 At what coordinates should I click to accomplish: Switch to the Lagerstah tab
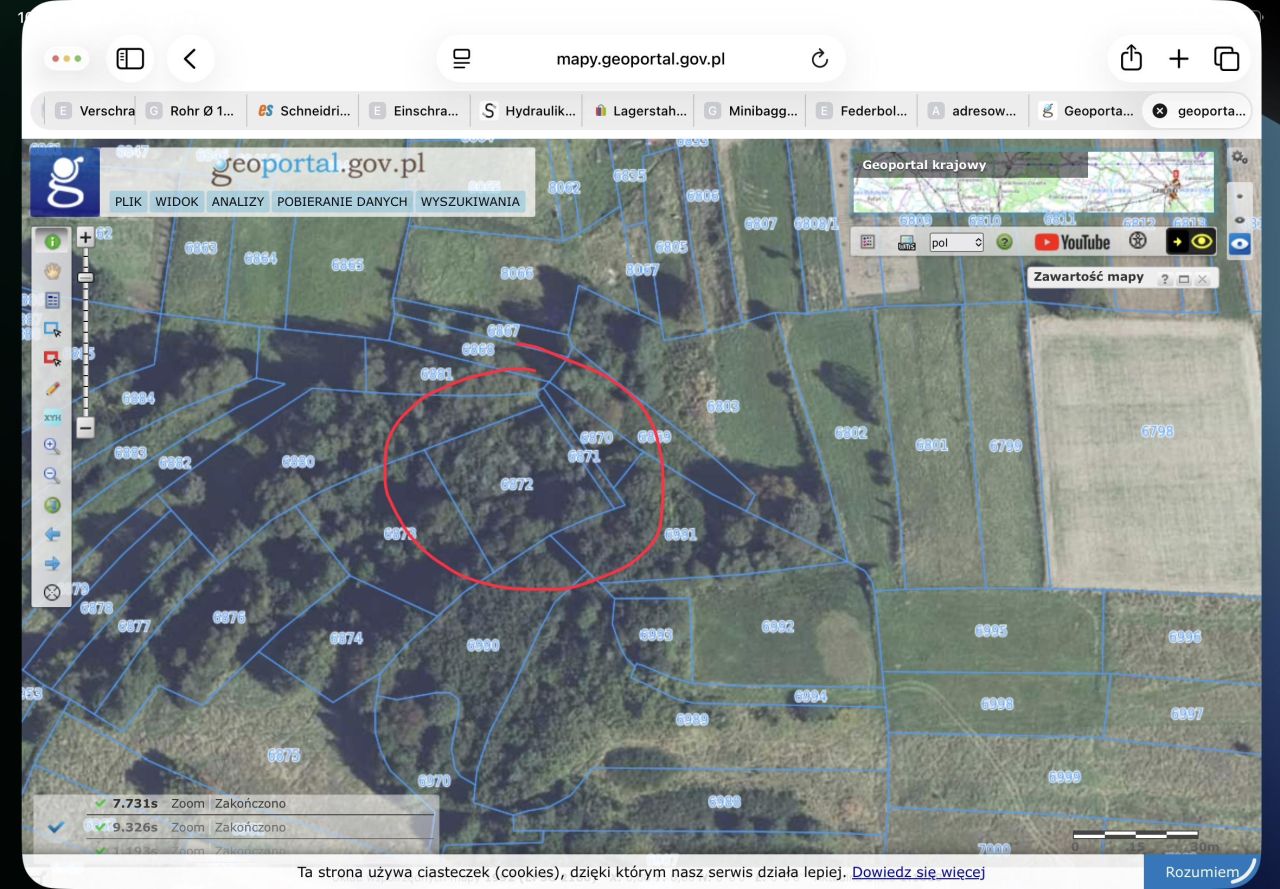639,111
